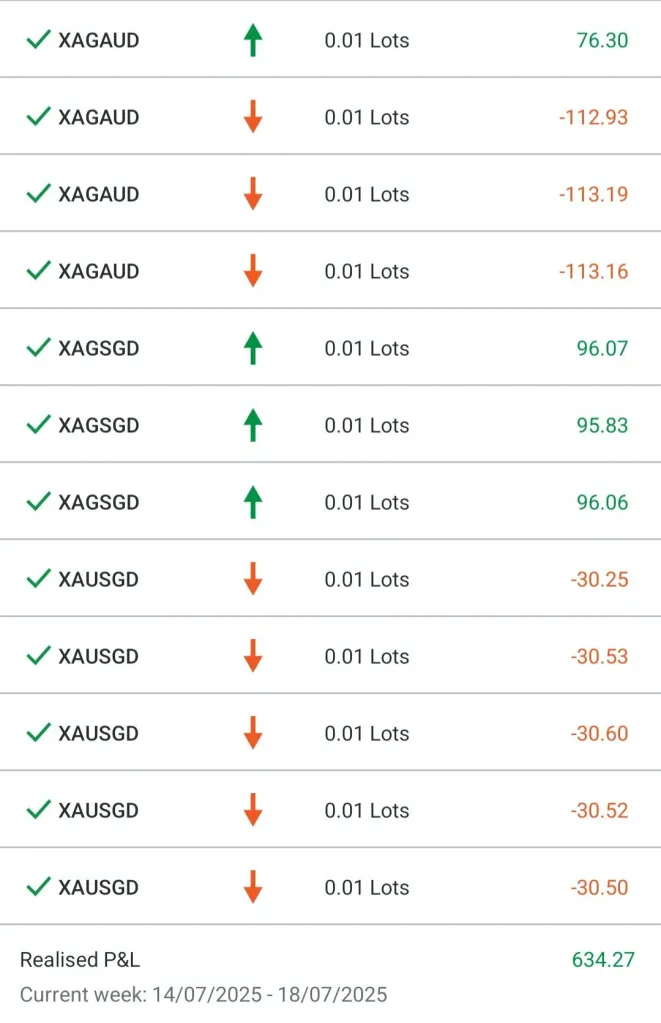Screen dimensions: 661x1023
Task: Click the up arrow on the XAGSGD 96.07 row
Action: (253, 348)
